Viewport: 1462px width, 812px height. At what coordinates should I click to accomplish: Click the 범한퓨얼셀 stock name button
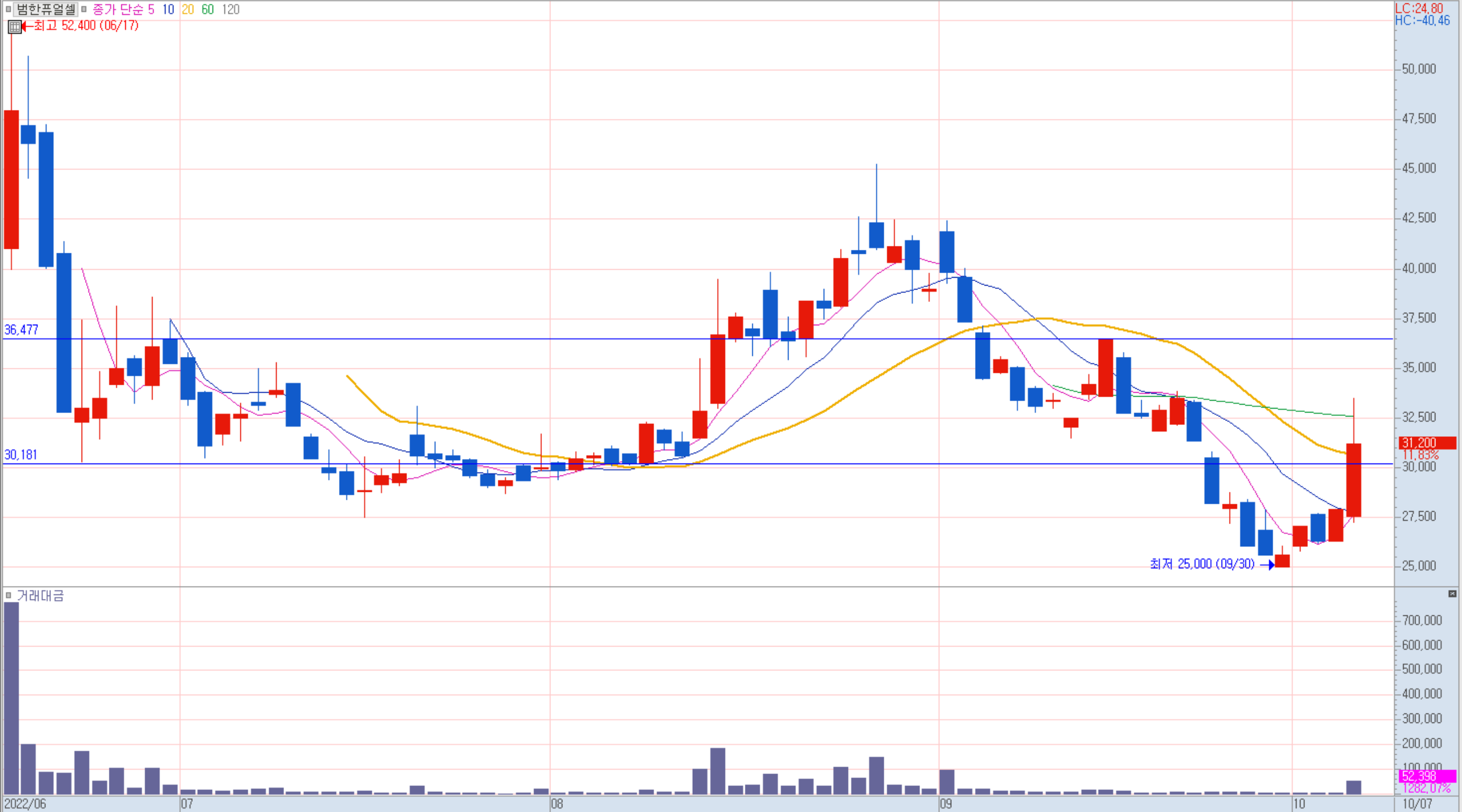click(x=45, y=9)
